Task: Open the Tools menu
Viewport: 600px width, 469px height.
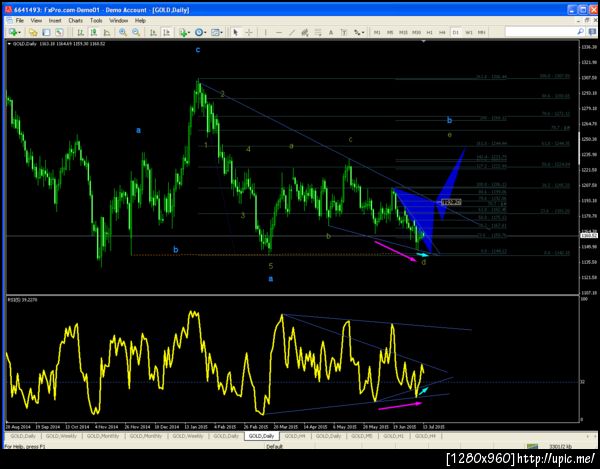Action: click(x=96, y=20)
